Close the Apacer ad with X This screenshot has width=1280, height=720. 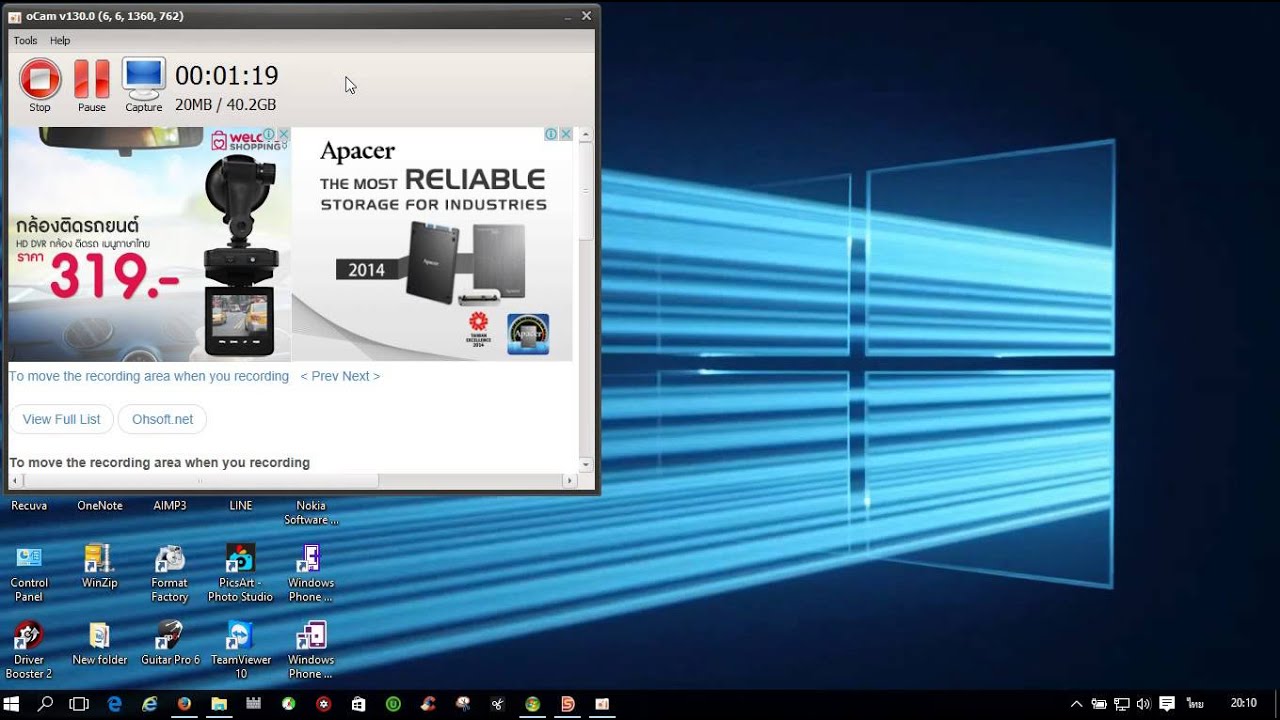tap(566, 134)
